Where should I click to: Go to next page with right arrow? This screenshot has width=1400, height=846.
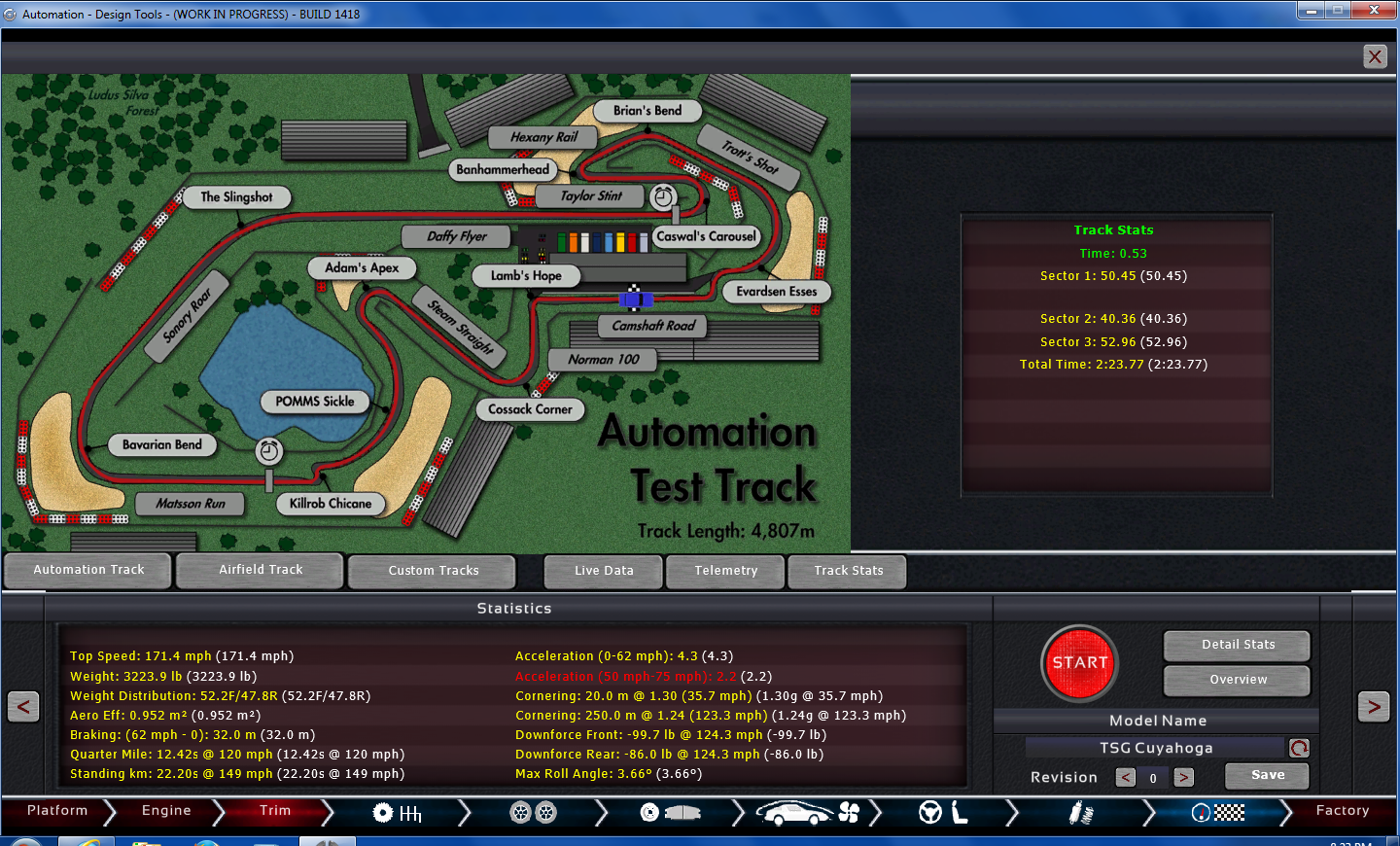pyautogui.click(x=1374, y=706)
